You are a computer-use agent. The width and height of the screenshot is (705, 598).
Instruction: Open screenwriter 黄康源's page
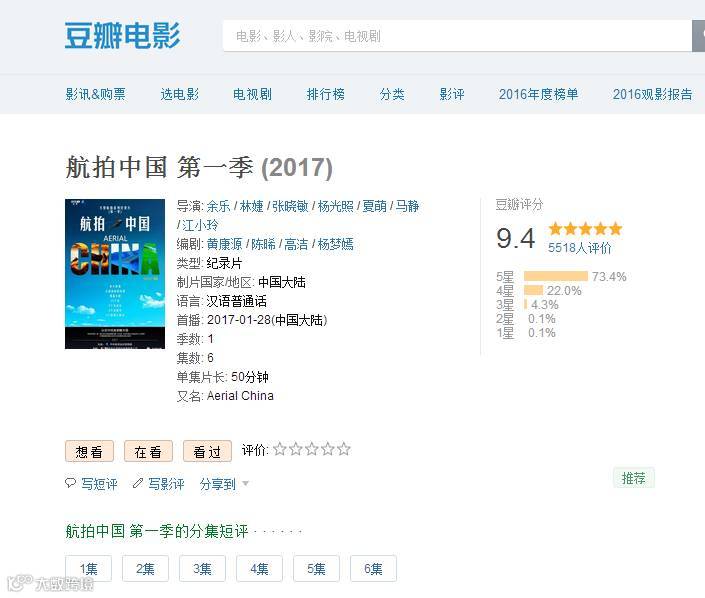224,244
